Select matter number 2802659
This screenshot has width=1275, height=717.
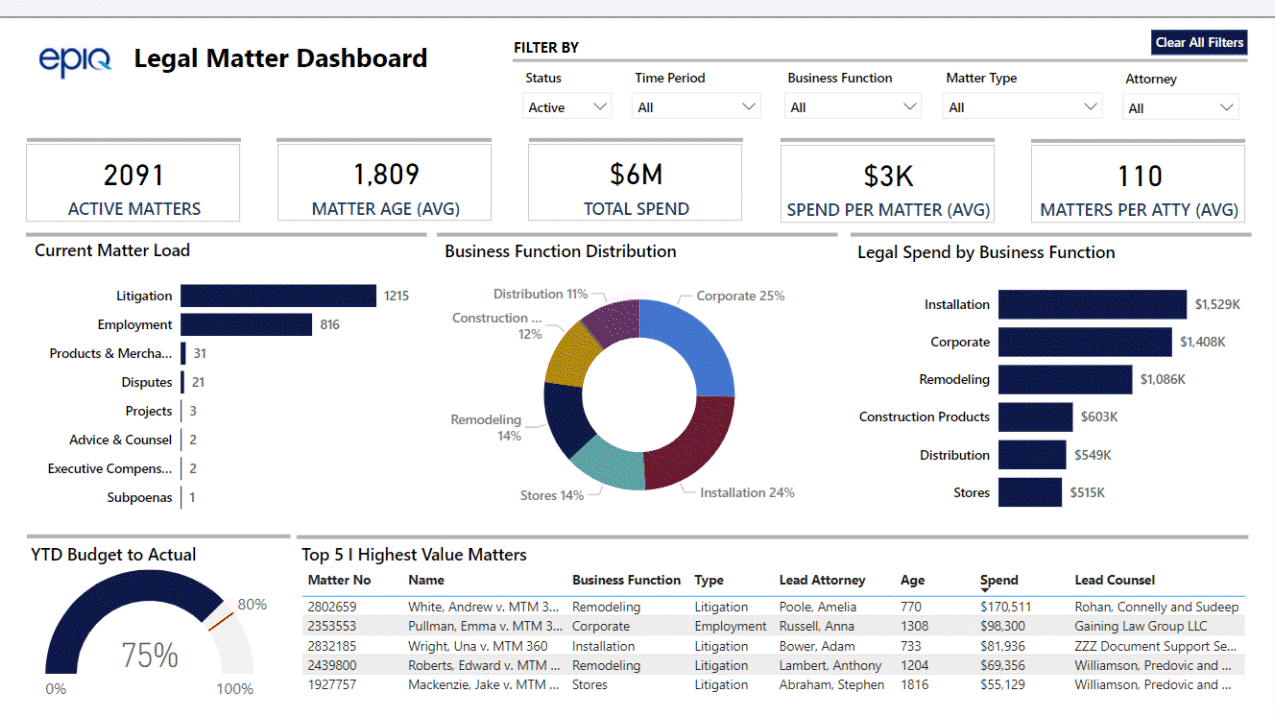click(x=332, y=607)
